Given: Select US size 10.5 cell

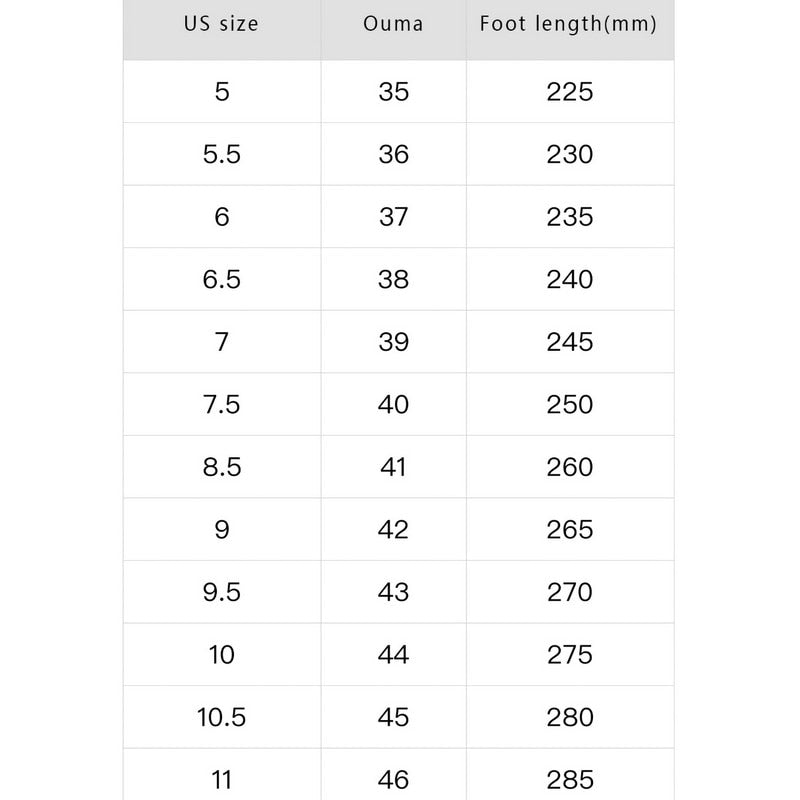Looking at the screenshot, I should tap(221, 717).
